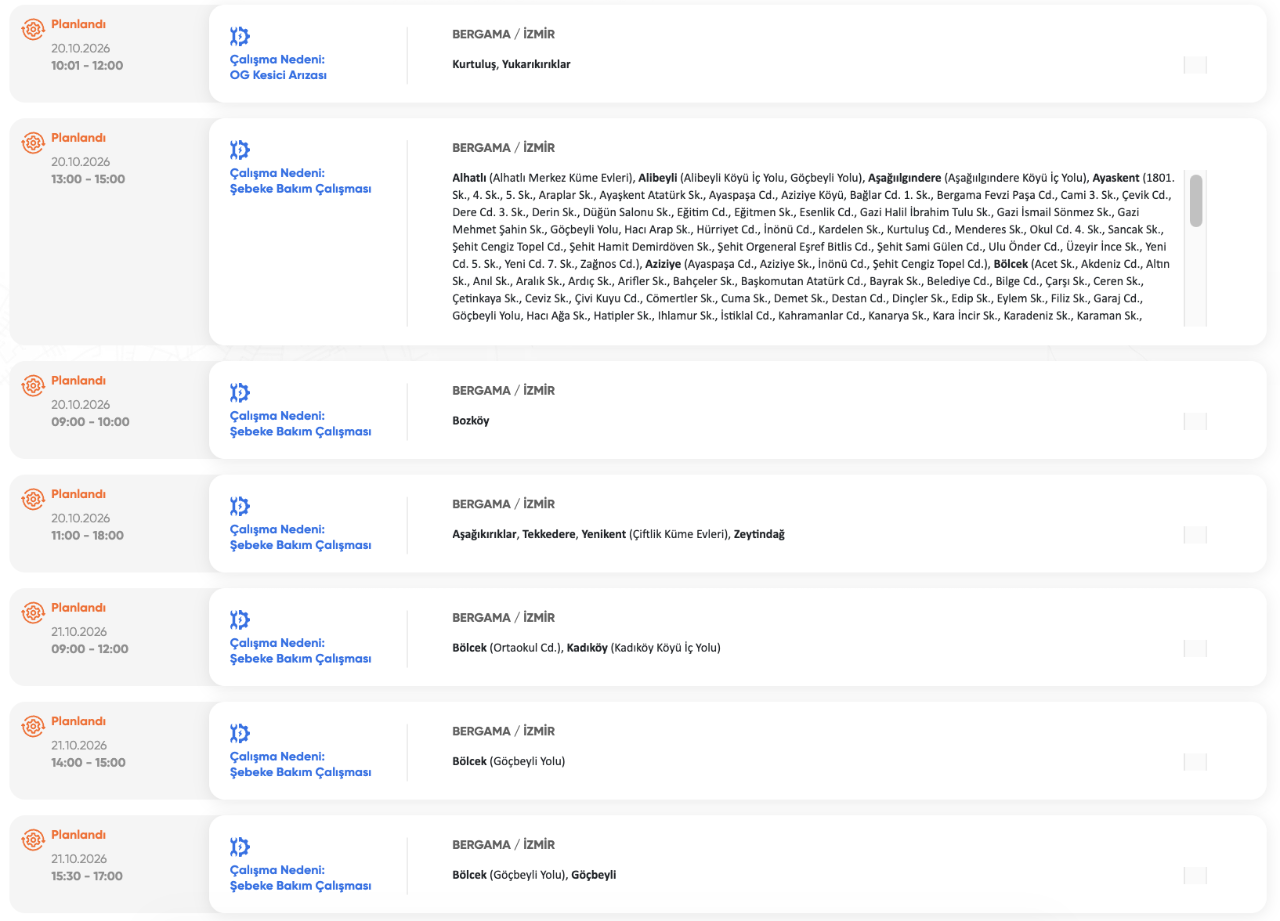Click the 'Zeytindağ' neighborhood name
Viewport: 1280px width, 921px height.
click(x=759, y=534)
